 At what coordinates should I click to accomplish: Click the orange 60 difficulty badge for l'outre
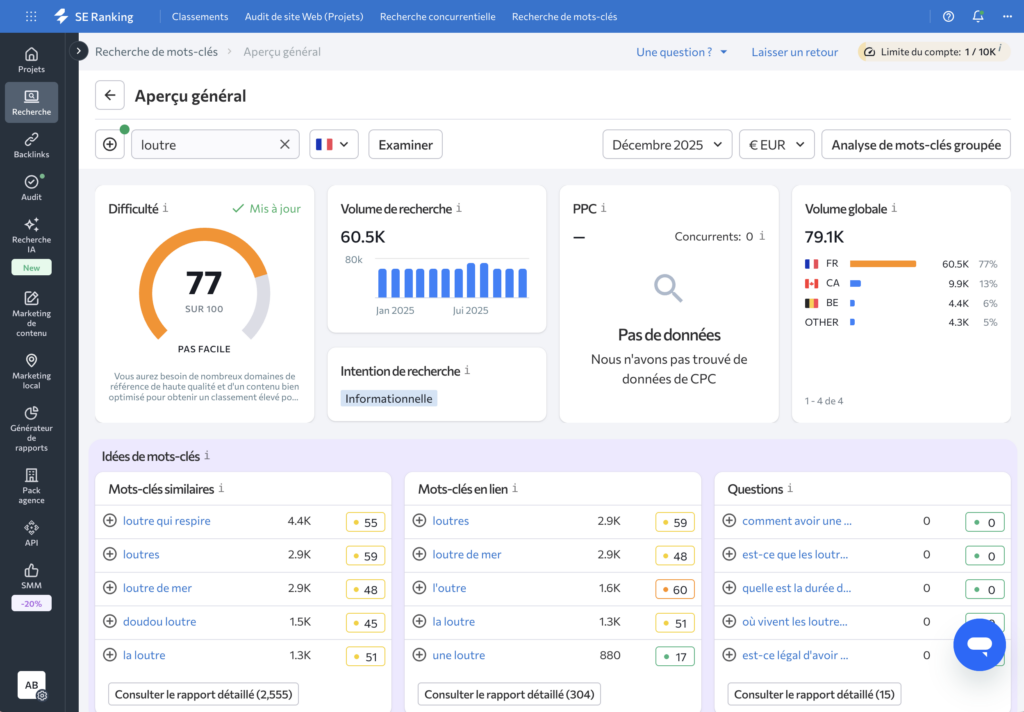(675, 589)
